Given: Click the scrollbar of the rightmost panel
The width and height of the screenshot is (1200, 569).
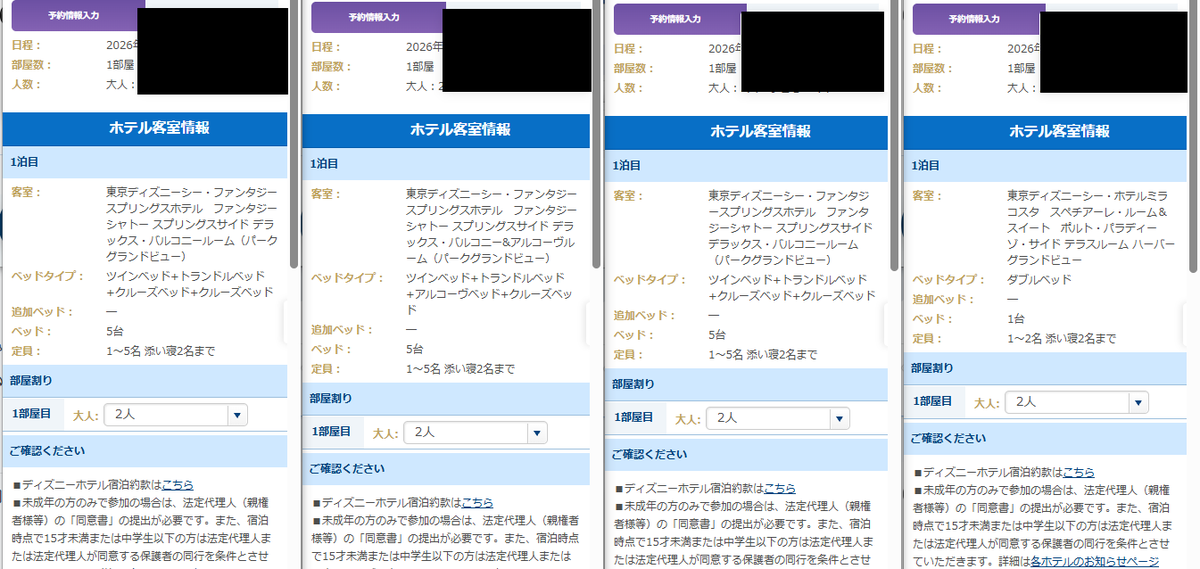Looking at the screenshot, I should (1195, 135).
